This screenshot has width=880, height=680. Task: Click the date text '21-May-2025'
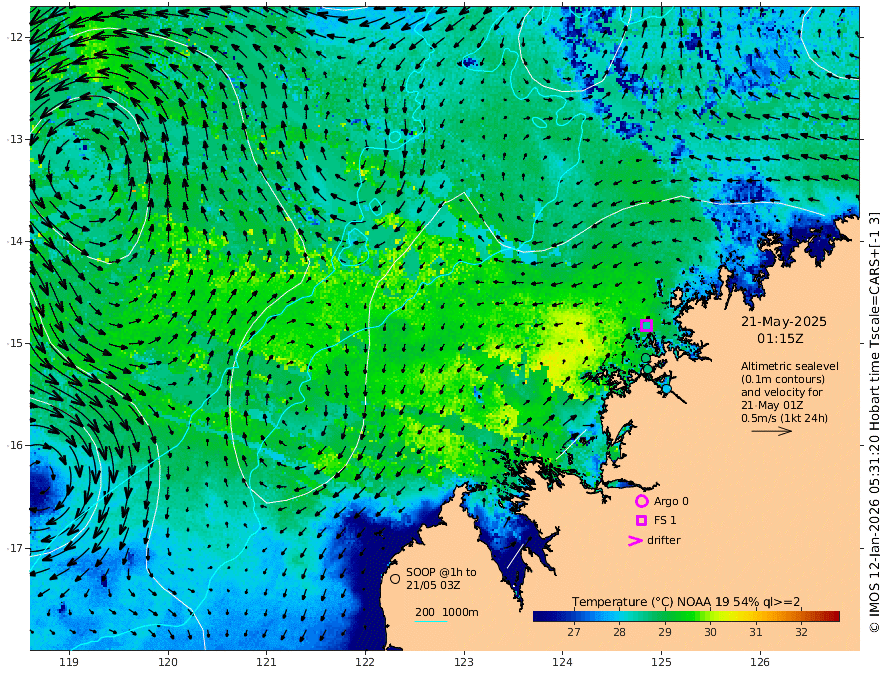(783, 321)
